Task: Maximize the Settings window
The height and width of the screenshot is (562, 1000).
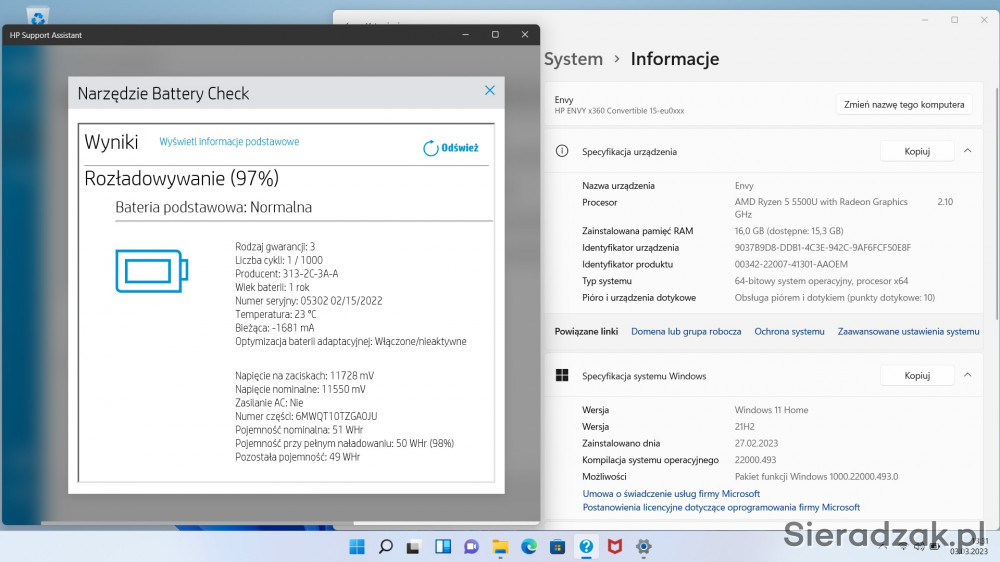Action: (x=954, y=20)
